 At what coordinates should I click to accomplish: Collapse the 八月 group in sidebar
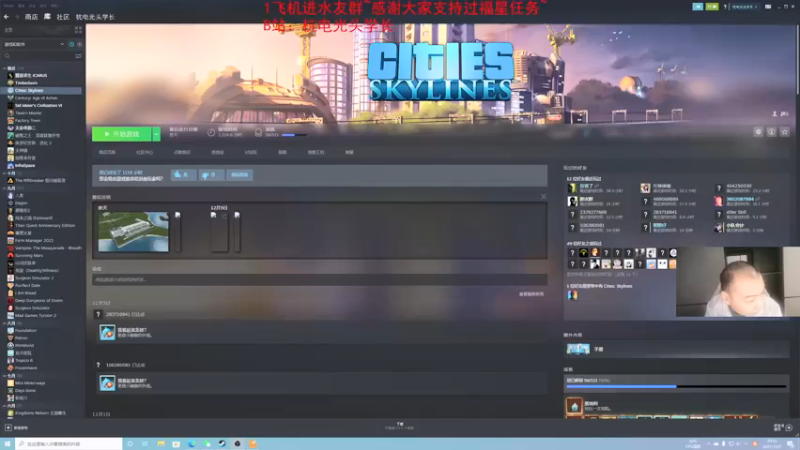(5, 323)
